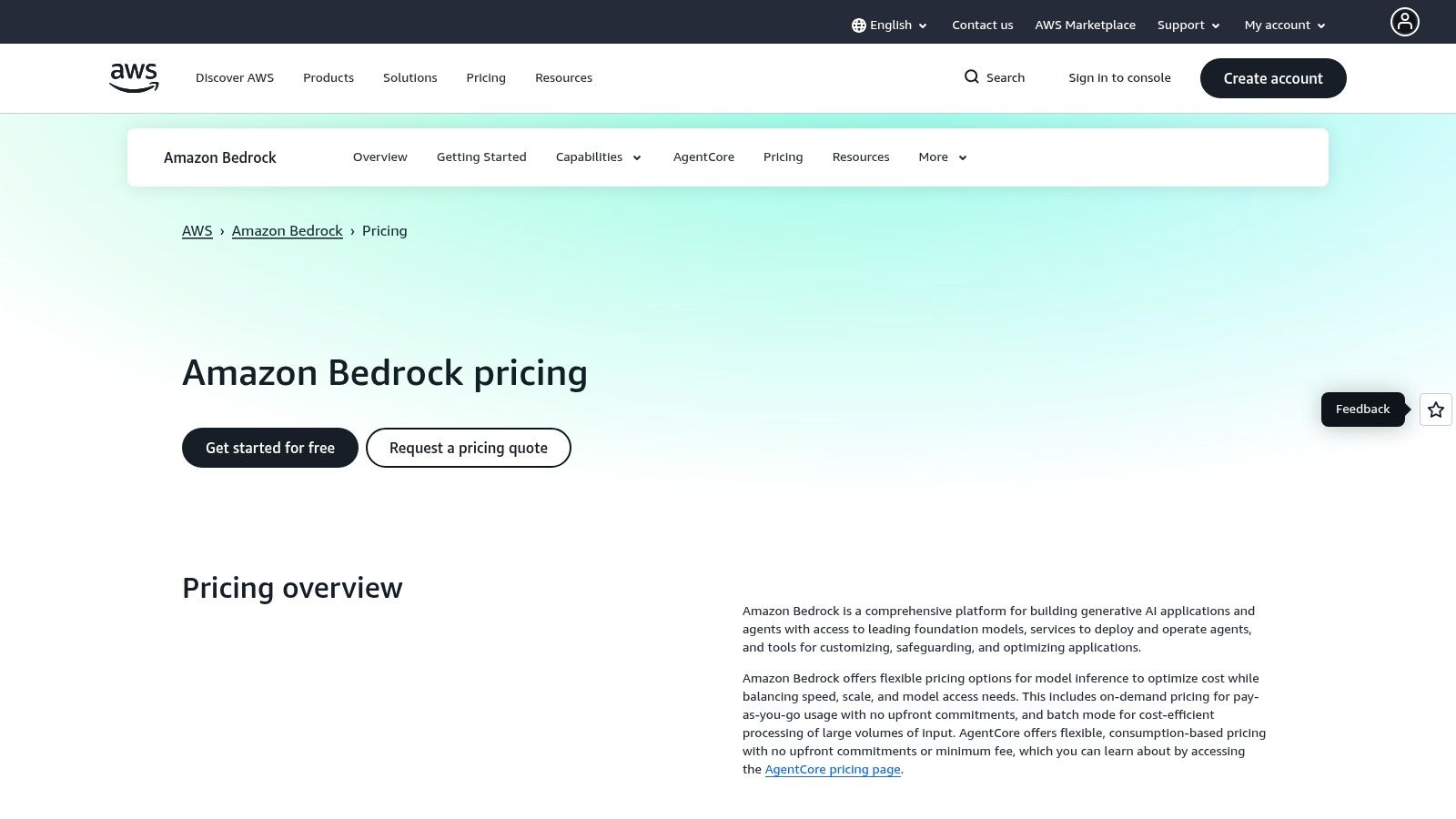Screen dimensions: 1456x819
Task: Click the star favorite icon
Action: pos(1435,409)
